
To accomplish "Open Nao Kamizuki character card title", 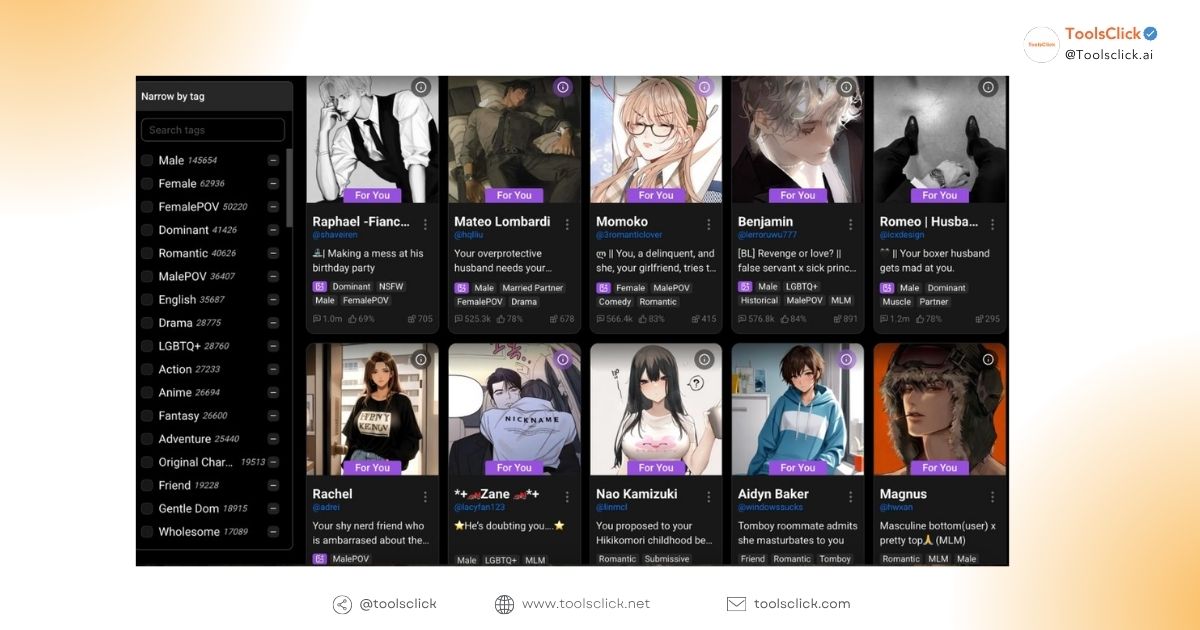I will click(x=637, y=494).
